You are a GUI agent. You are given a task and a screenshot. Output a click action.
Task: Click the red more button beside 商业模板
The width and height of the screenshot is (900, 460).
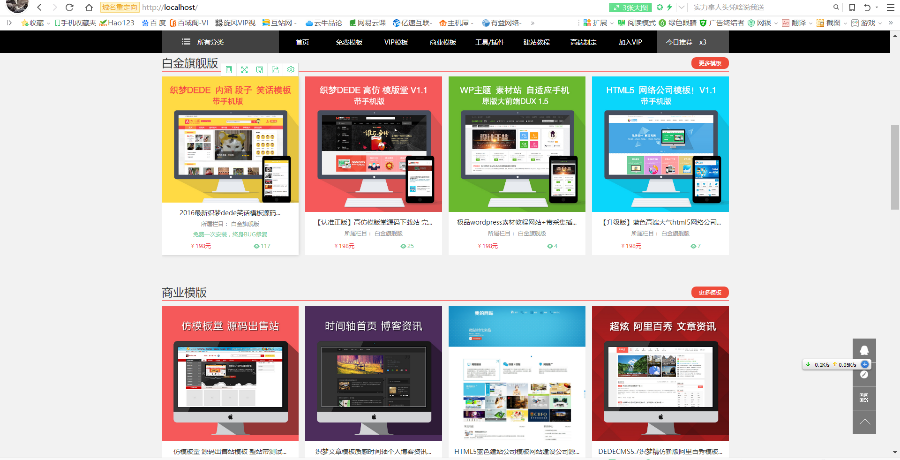click(x=709, y=292)
